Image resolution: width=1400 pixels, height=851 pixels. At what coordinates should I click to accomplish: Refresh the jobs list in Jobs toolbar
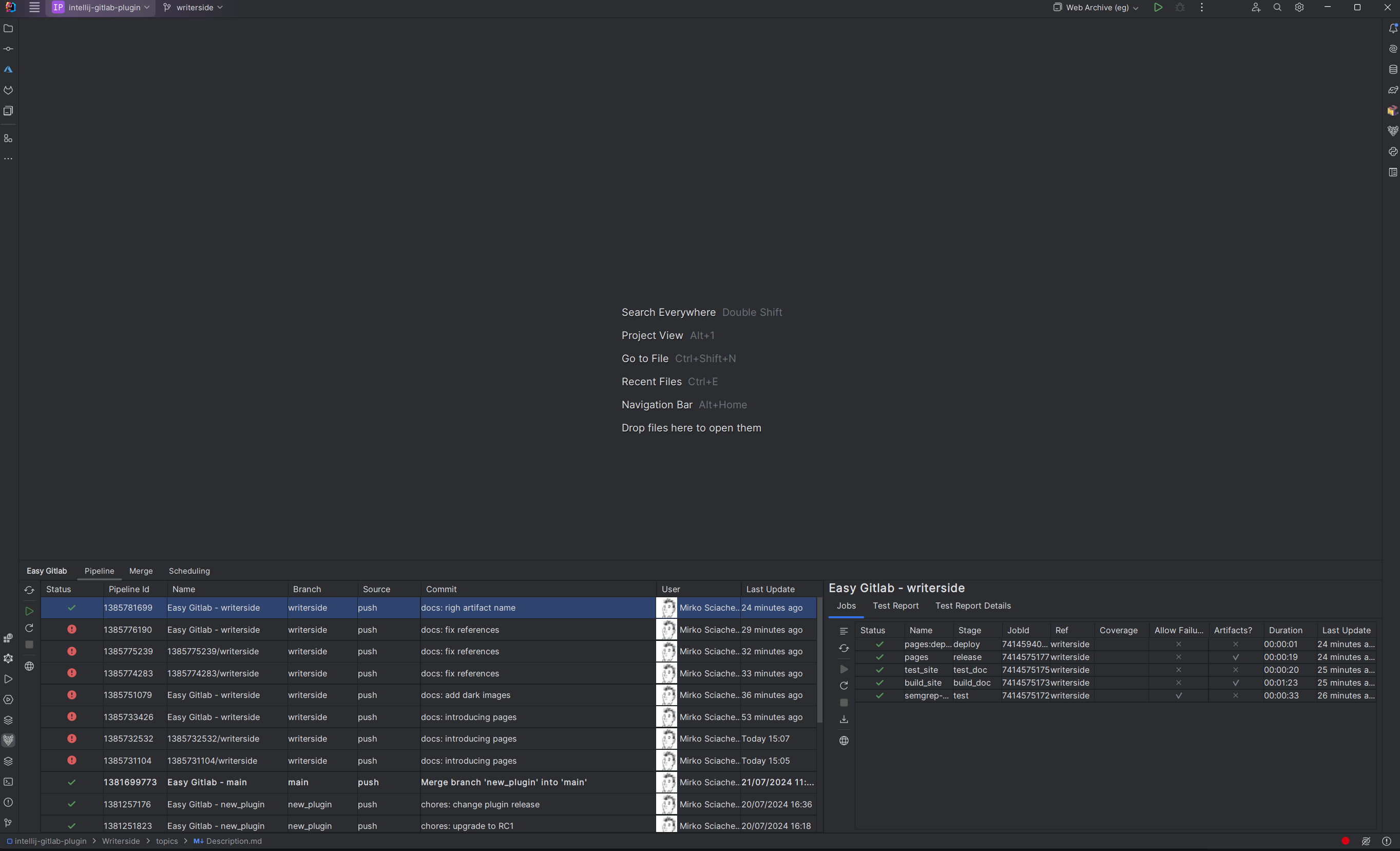pos(844,648)
